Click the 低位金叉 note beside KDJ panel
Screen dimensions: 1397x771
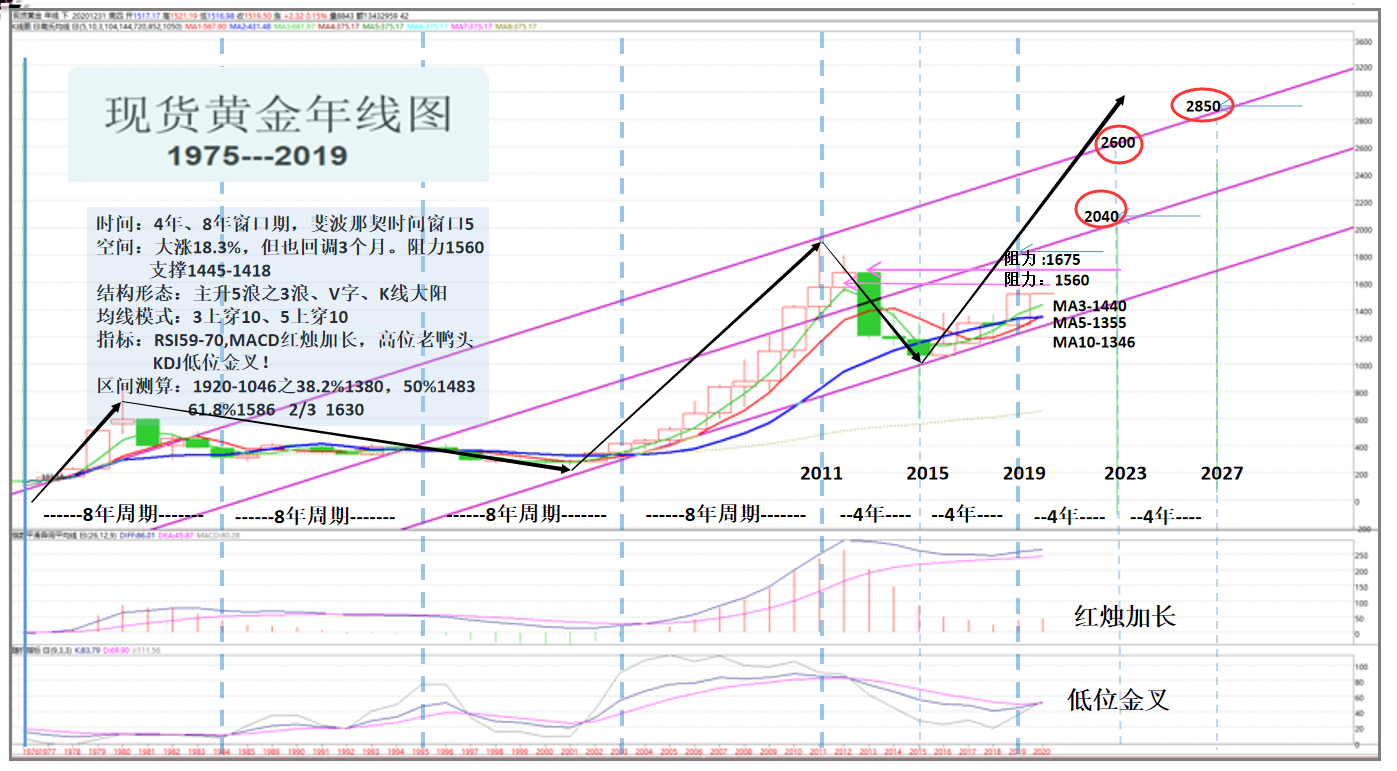pos(1118,700)
